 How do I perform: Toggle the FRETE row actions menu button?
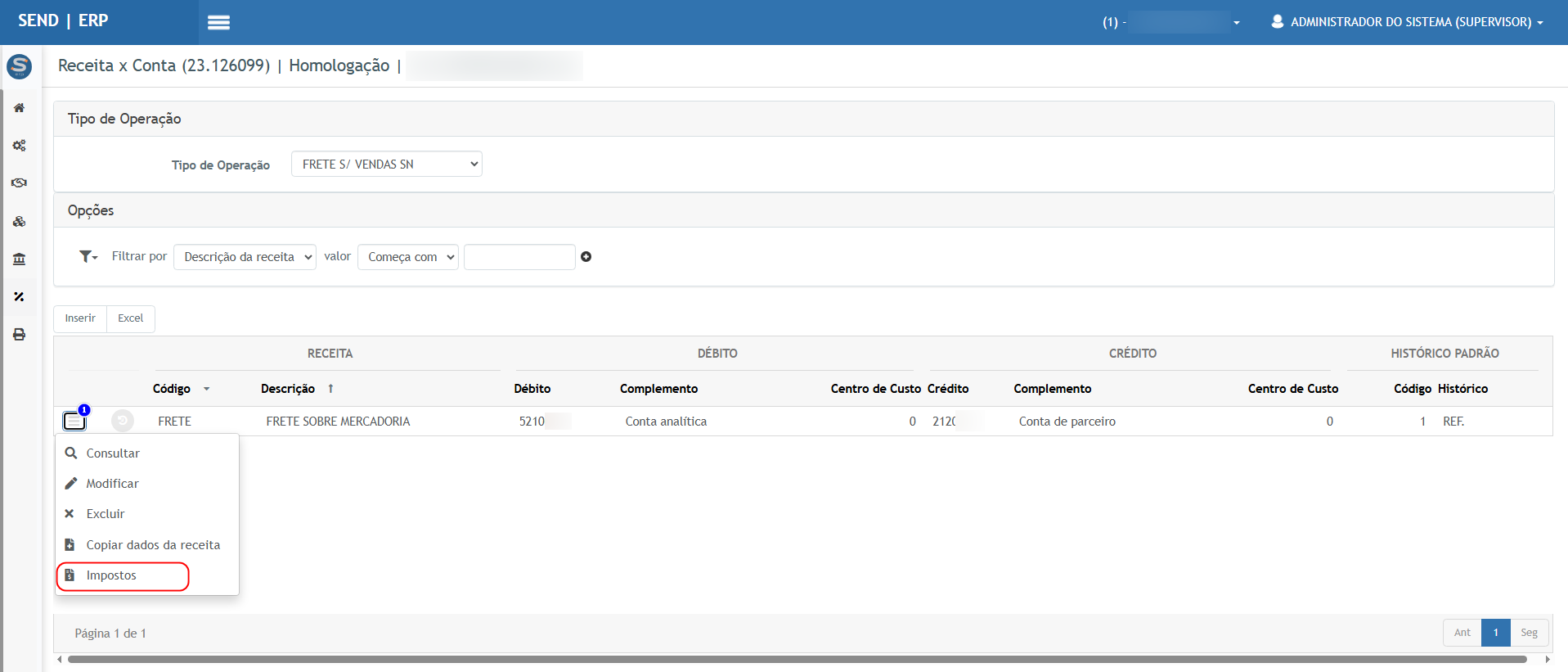(74, 421)
